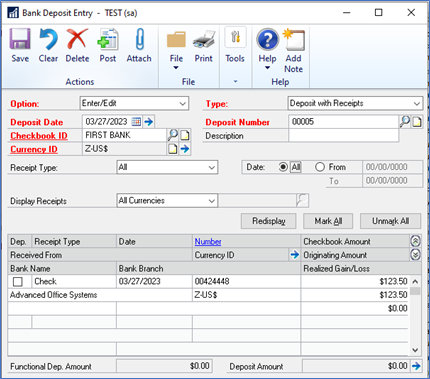Click the blue arrow beside Deposit Amount
The height and width of the screenshot is (379, 430).
[x=416, y=366]
